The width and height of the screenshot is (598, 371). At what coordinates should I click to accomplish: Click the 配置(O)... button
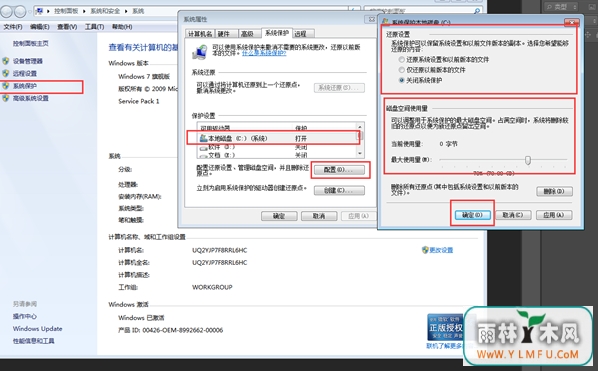click(339, 170)
